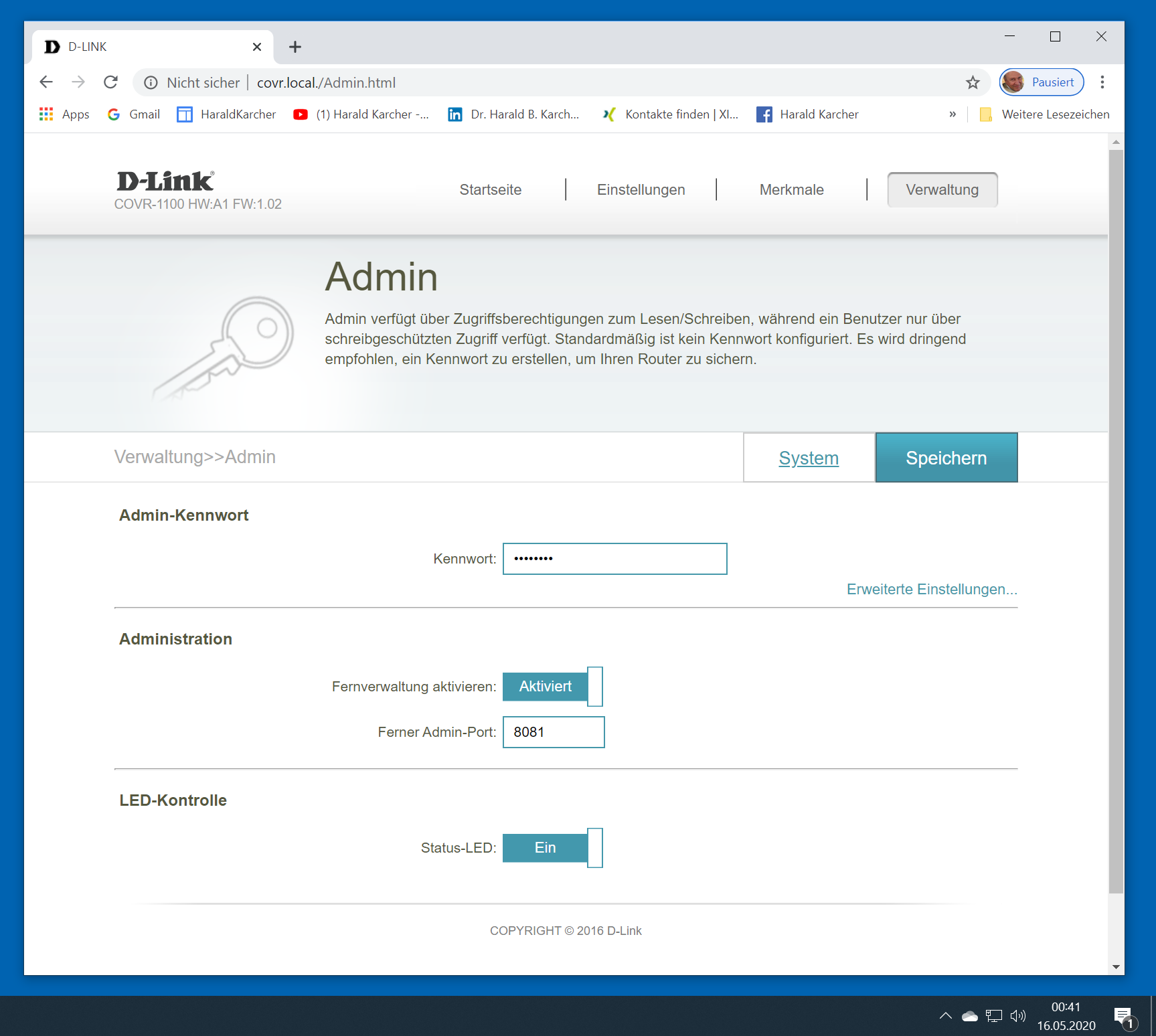Click the Speichern button
1156x1036 pixels.
[946, 458]
